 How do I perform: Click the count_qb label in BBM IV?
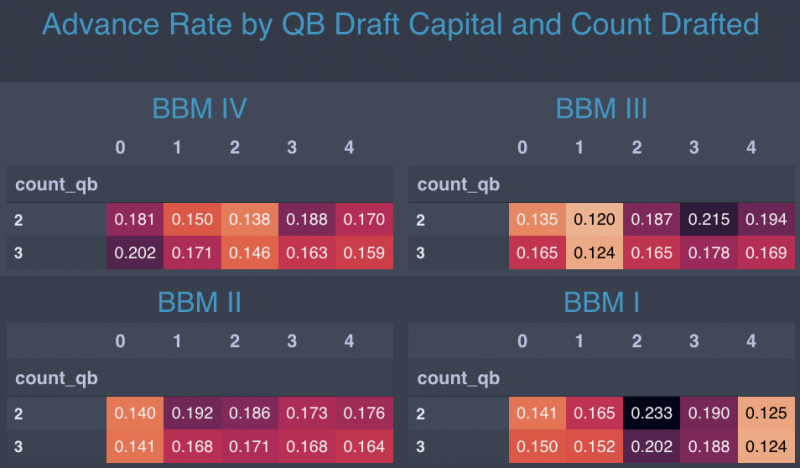point(55,184)
